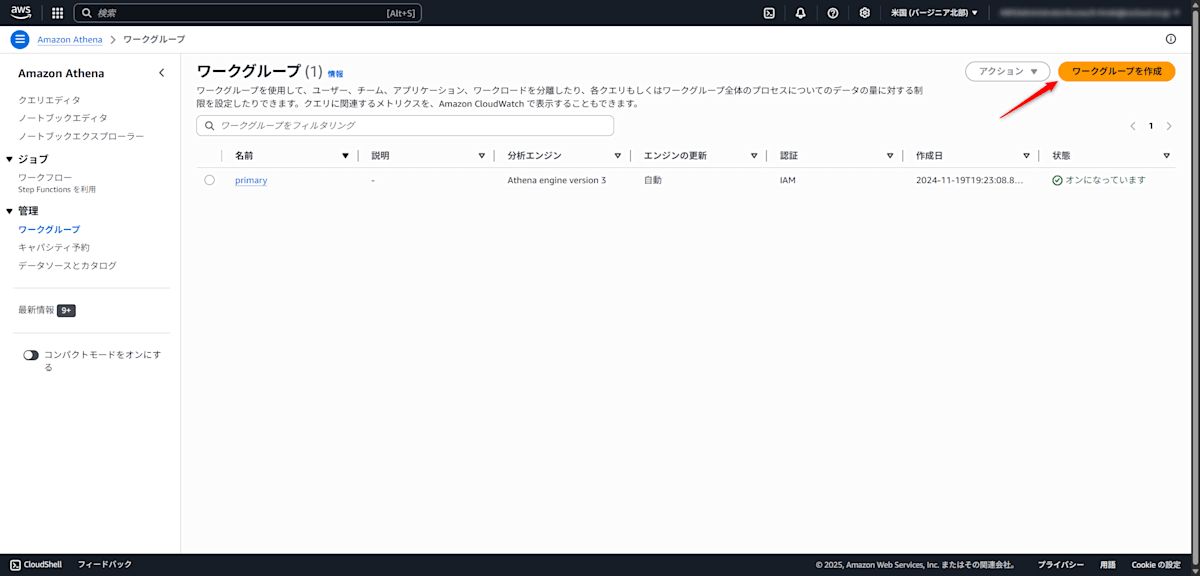Sort by the 分析エンジン column arrow
The width and height of the screenshot is (1200, 576).
pyautogui.click(x=618, y=156)
